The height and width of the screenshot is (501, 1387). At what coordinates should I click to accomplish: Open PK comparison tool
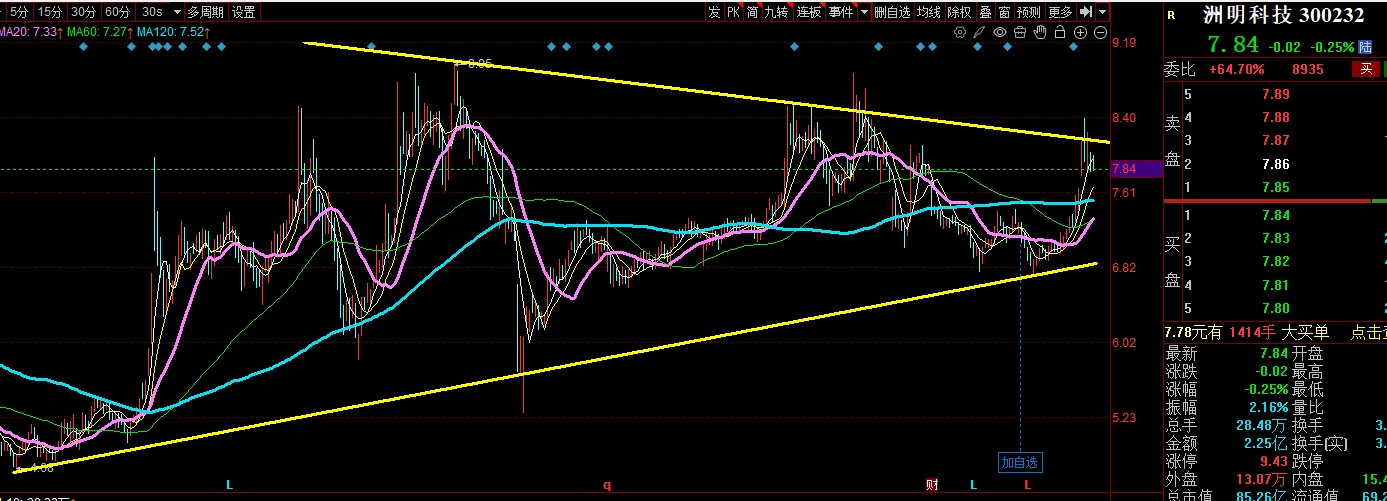[733, 12]
